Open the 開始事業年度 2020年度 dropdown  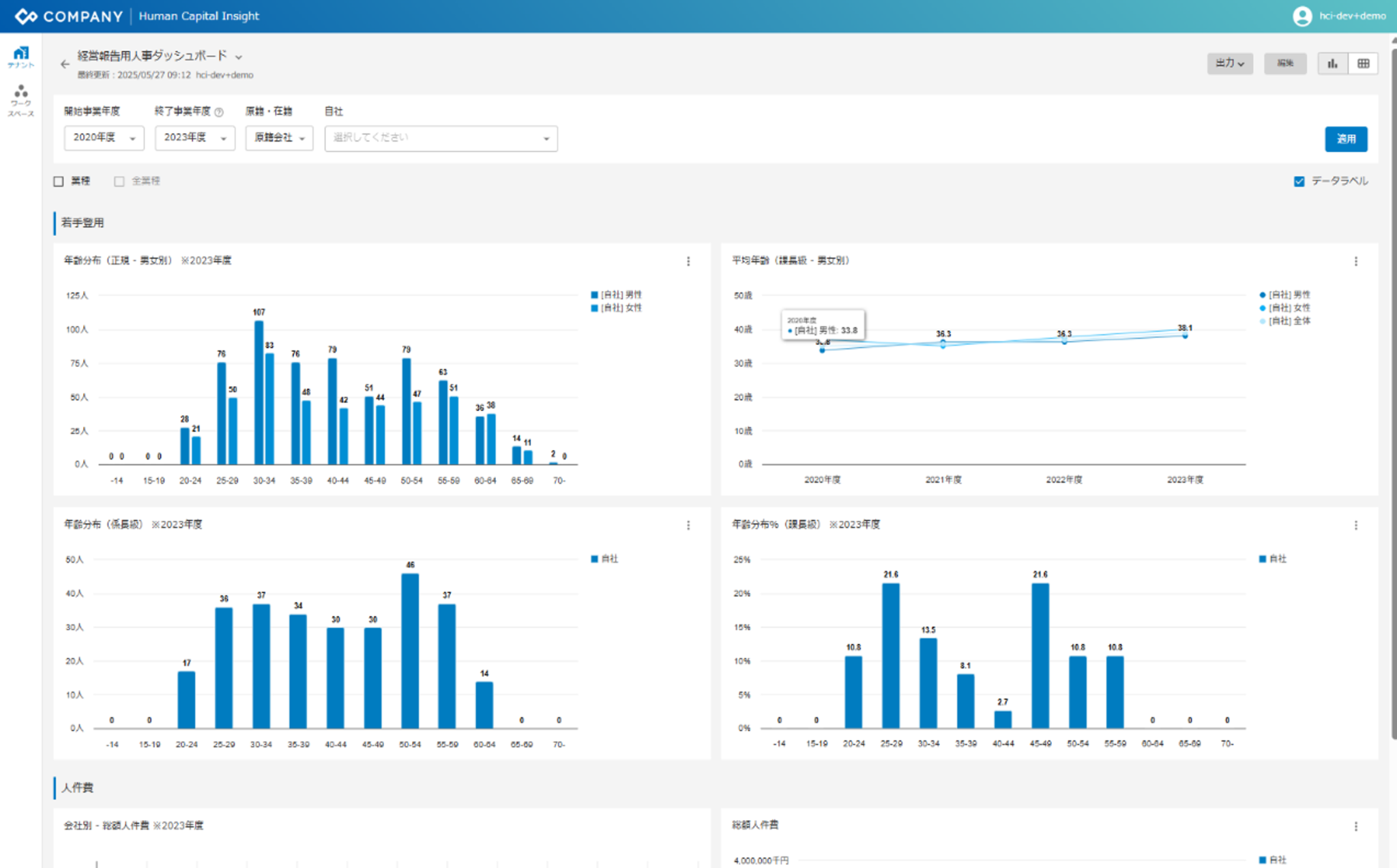[x=104, y=138]
